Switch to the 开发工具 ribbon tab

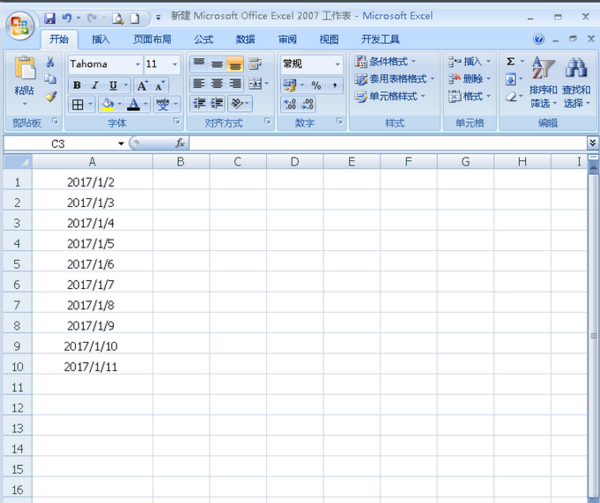(x=380, y=39)
